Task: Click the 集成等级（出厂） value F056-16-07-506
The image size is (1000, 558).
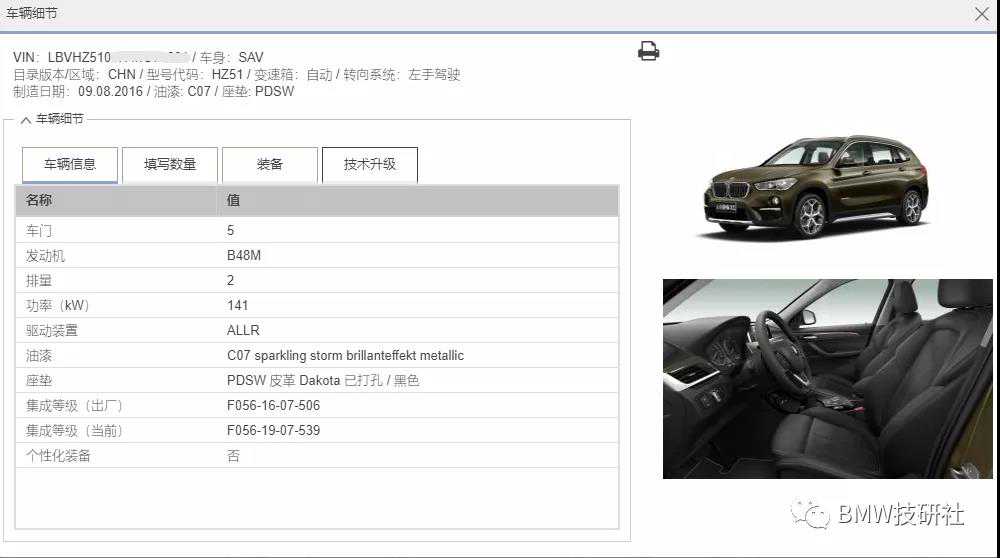Action: tap(273, 405)
